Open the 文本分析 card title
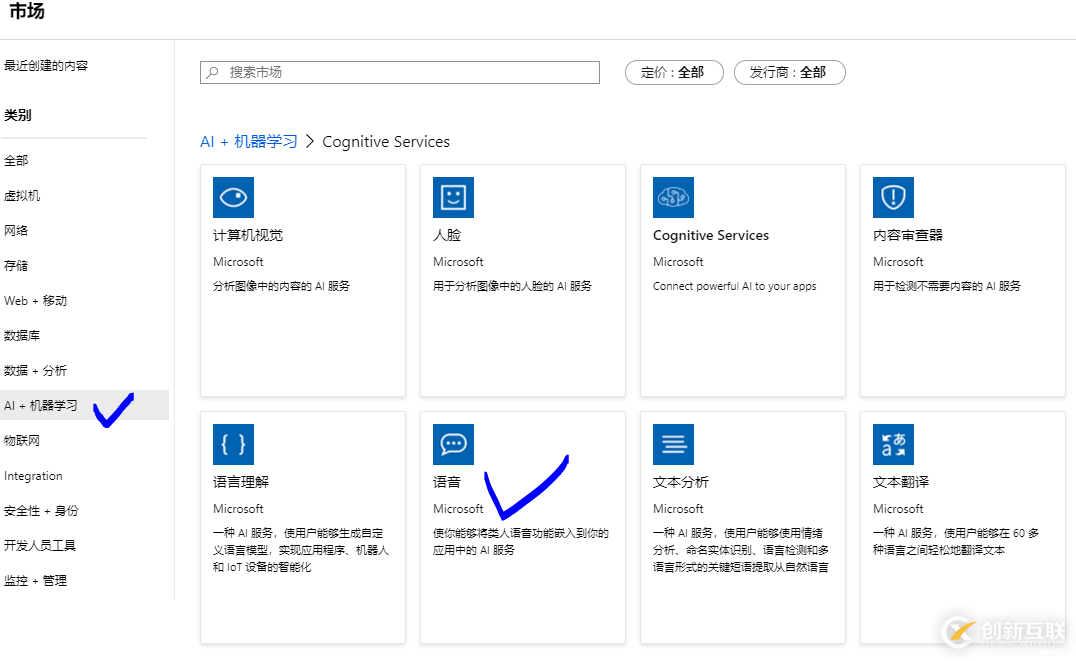The image size is (1076, 661). pos(681,483)
